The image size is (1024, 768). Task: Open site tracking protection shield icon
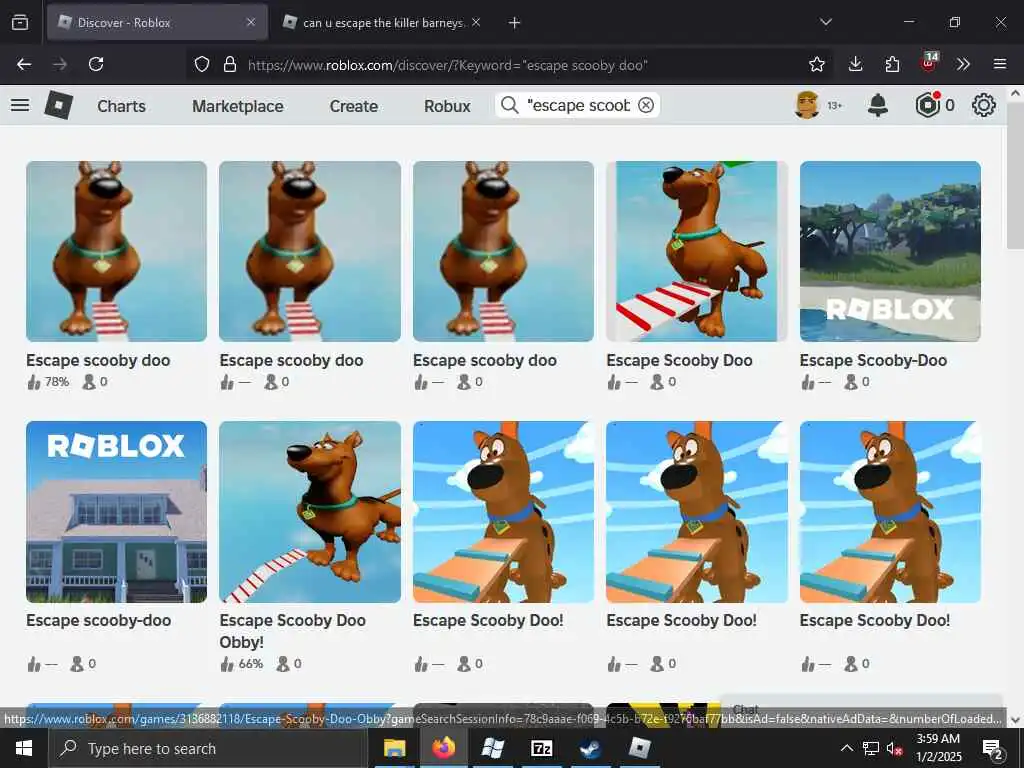202,64
